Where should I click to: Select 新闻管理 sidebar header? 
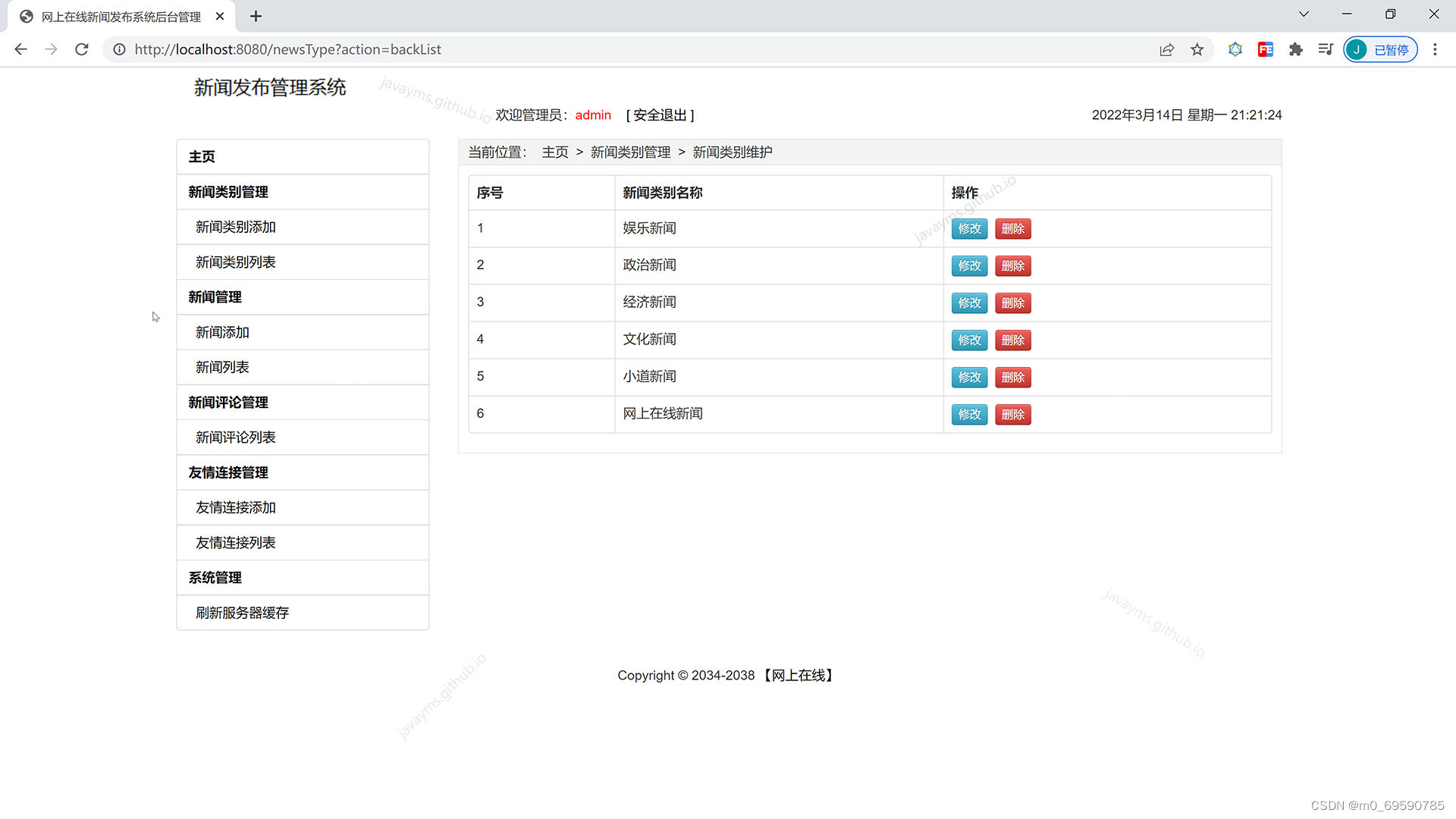pyautogui.click(x=303, y=297)
